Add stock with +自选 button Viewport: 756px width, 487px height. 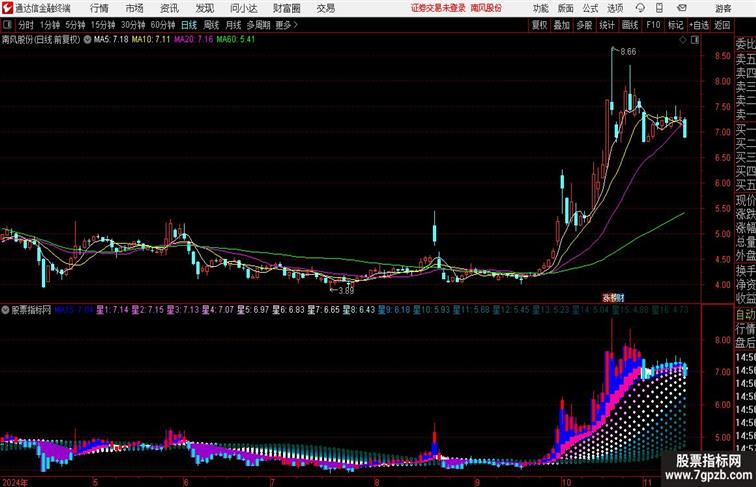[x=699, y=25]
